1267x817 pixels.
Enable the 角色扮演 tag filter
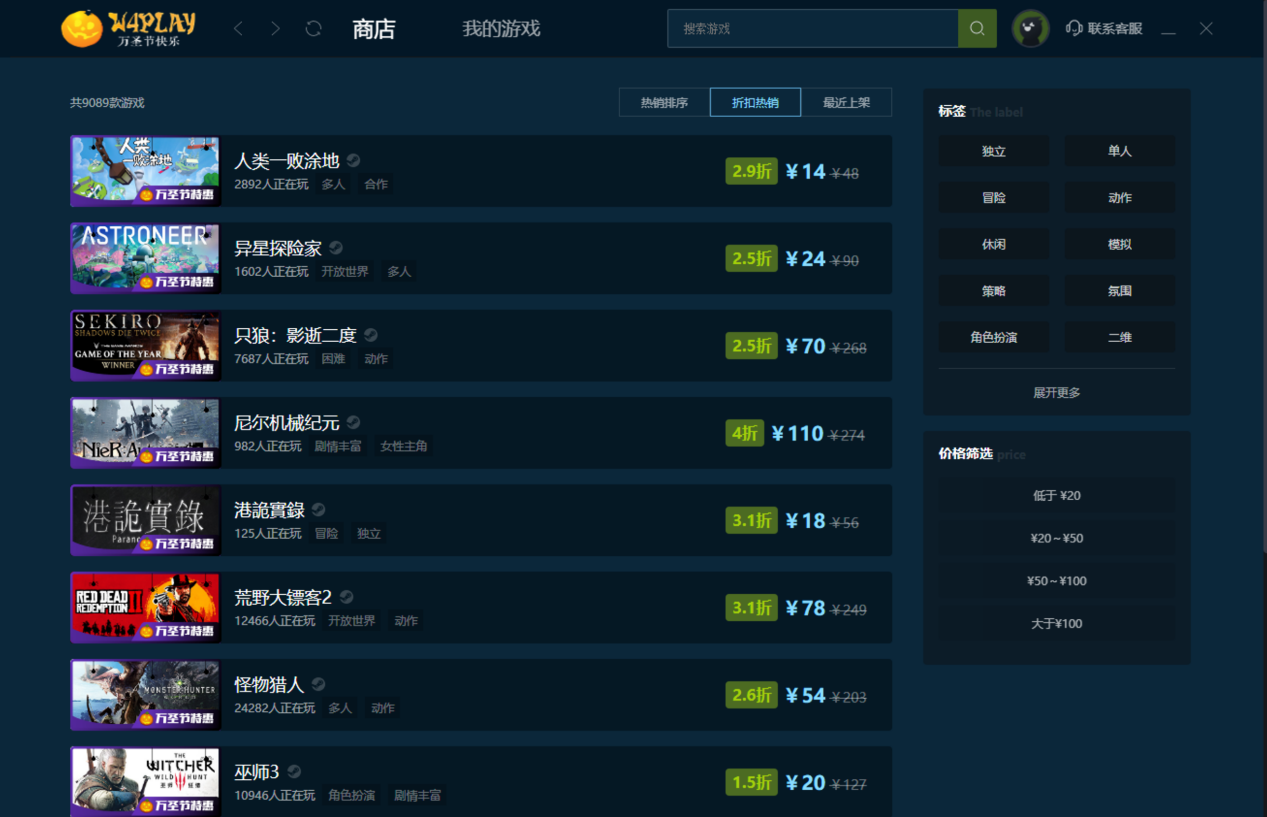click(993, 337)
